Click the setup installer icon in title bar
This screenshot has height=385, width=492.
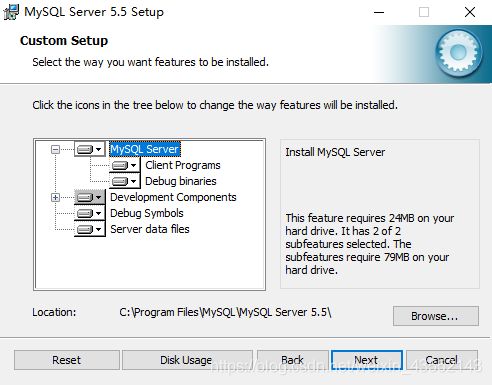pos(11,12)
